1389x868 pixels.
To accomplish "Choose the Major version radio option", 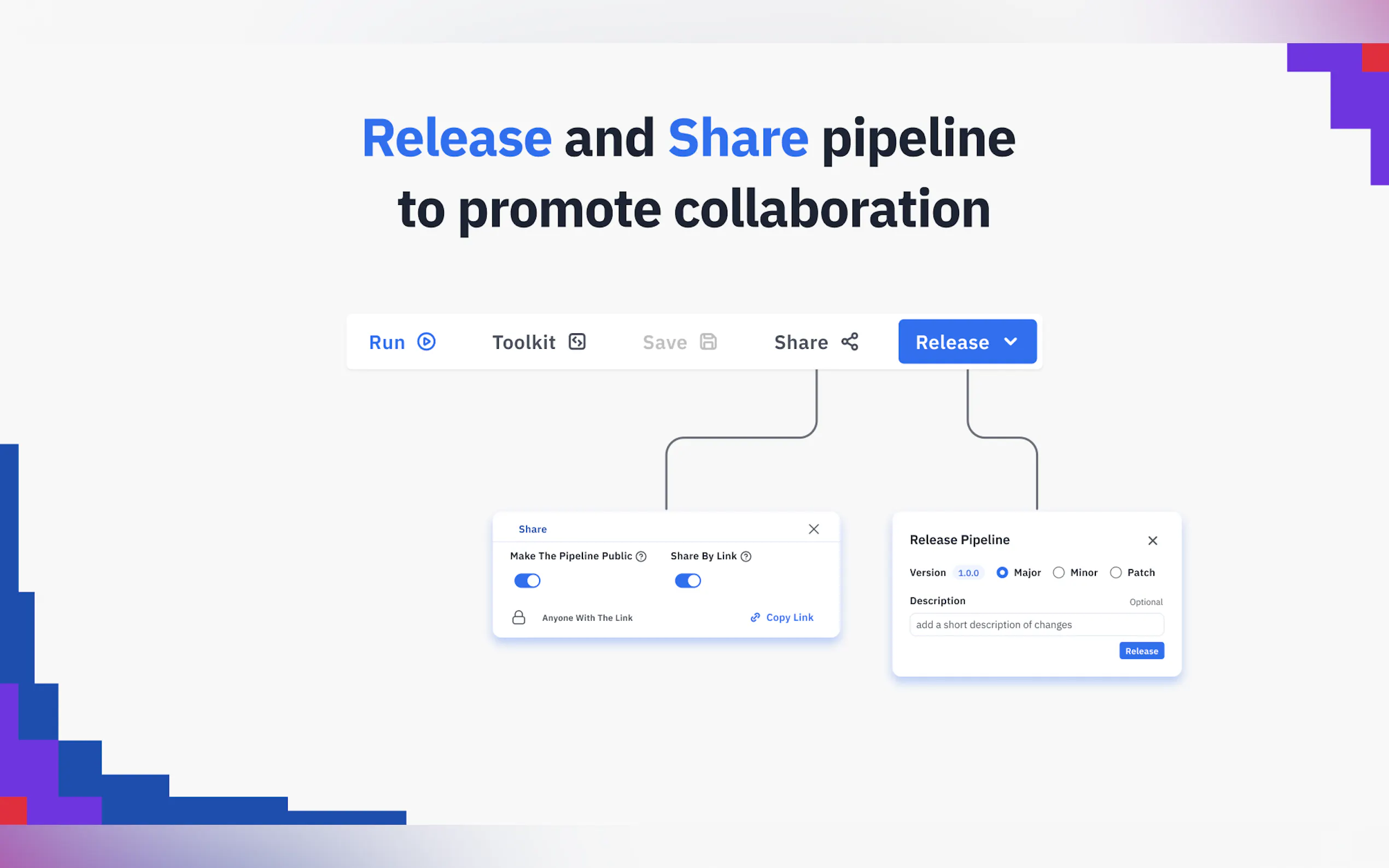I will pos(1002,572).
